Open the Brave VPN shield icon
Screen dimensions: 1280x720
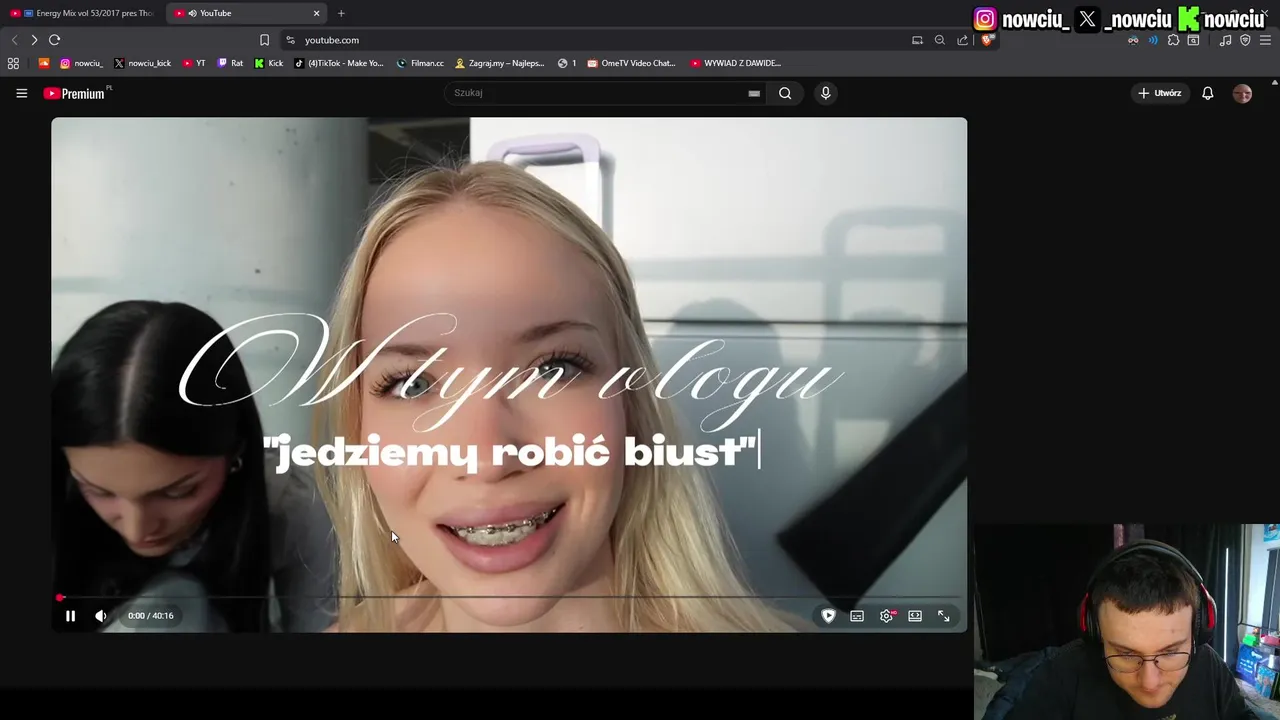tap(1245, 40)
